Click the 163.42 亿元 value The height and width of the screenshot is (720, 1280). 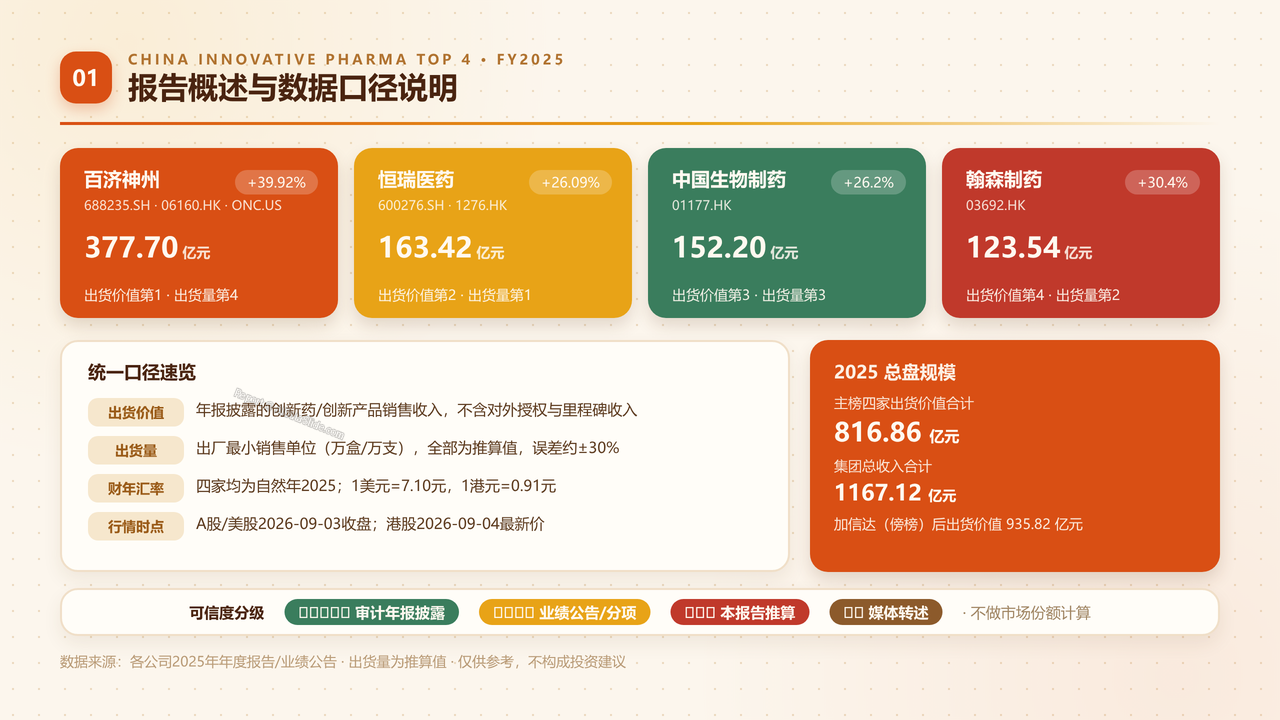coord(441,247)
